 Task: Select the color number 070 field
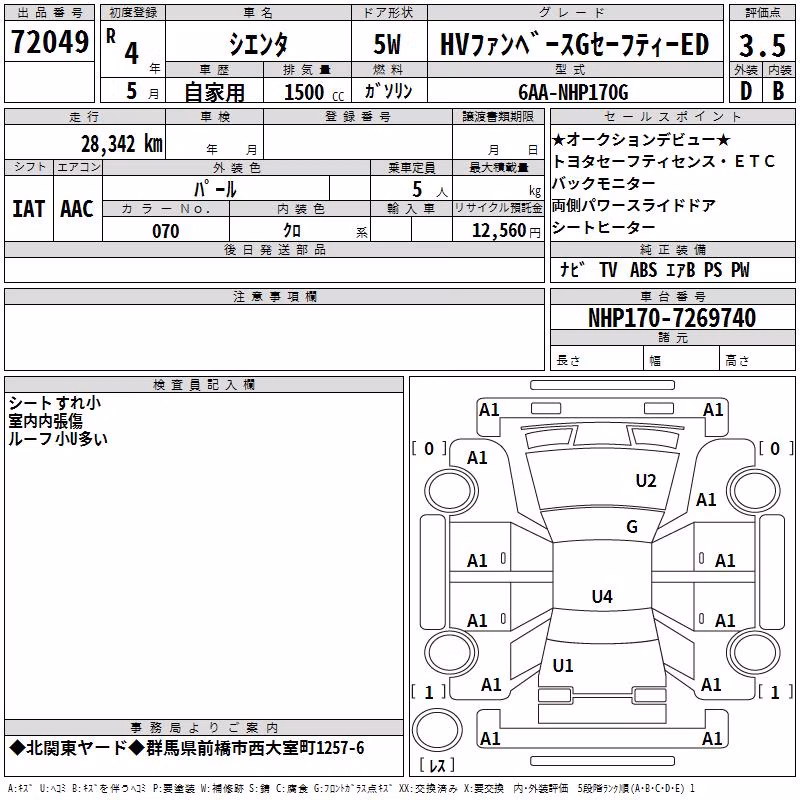(166, 230)
